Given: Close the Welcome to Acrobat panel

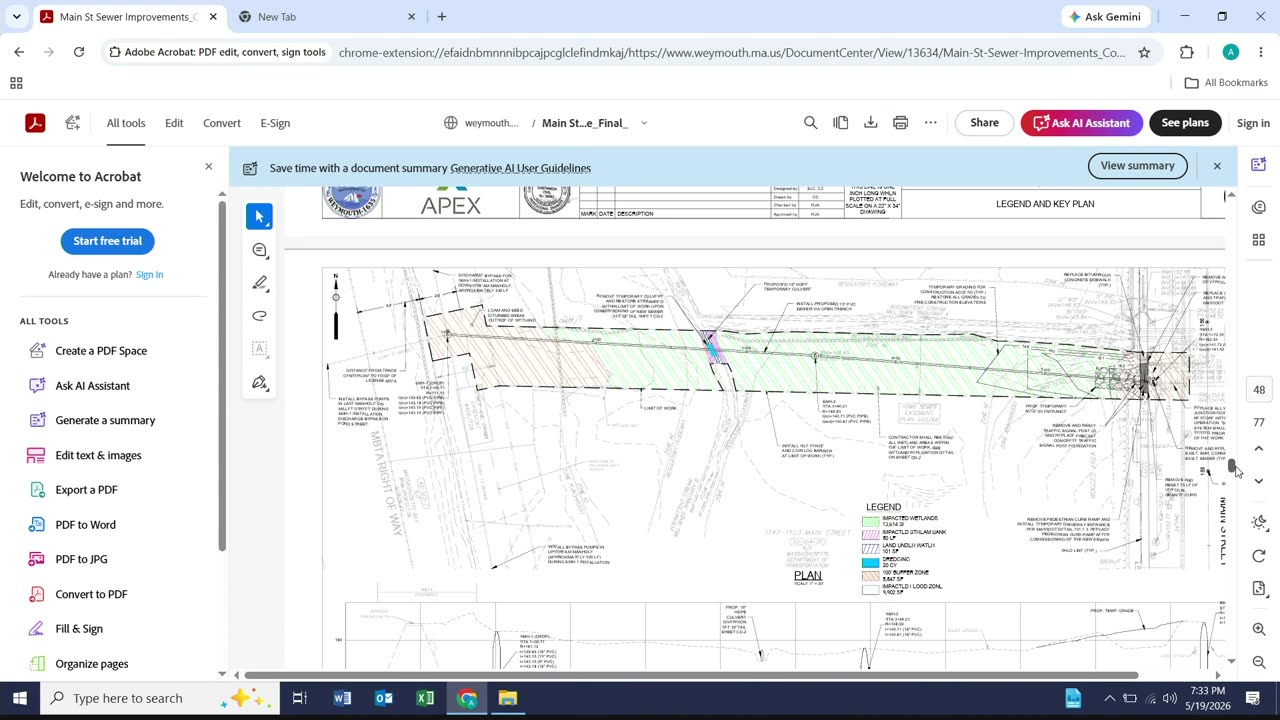Looking at the screenshot, I should 208,166.
